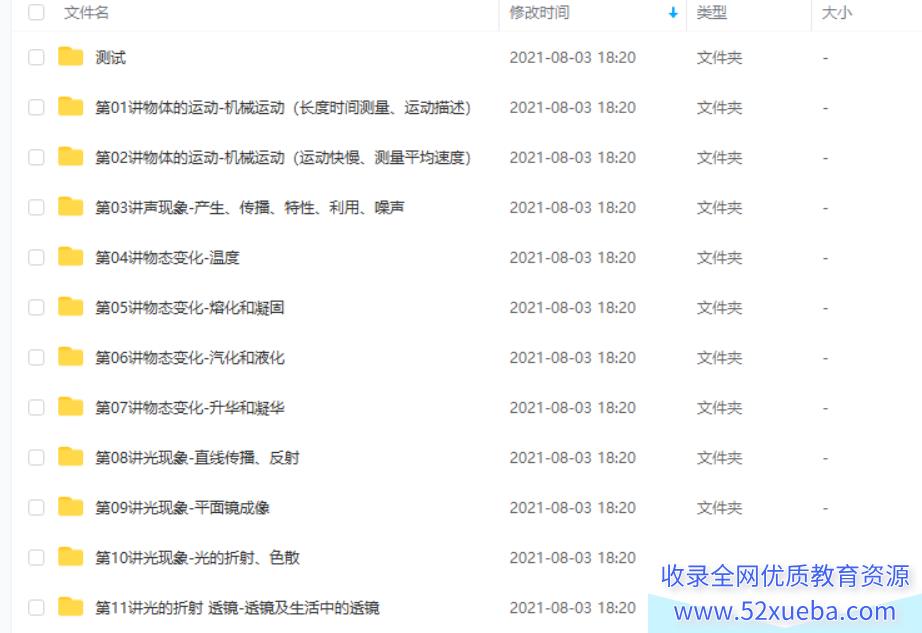Viewport: 922px width, 633px height.
Task: Select the checkbox for 第11讲光的折射 透镜
Action: pyautogui.click(x=36, y=607)
